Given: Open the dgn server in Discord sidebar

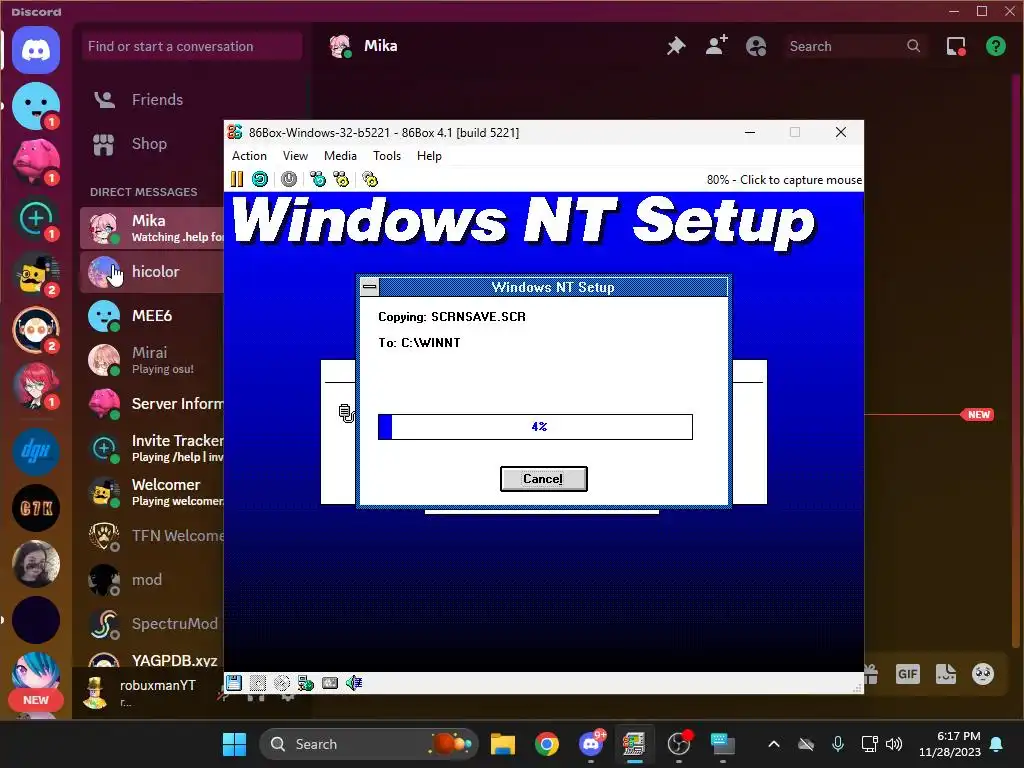Looking at the screenshot, I should point(36,451).
